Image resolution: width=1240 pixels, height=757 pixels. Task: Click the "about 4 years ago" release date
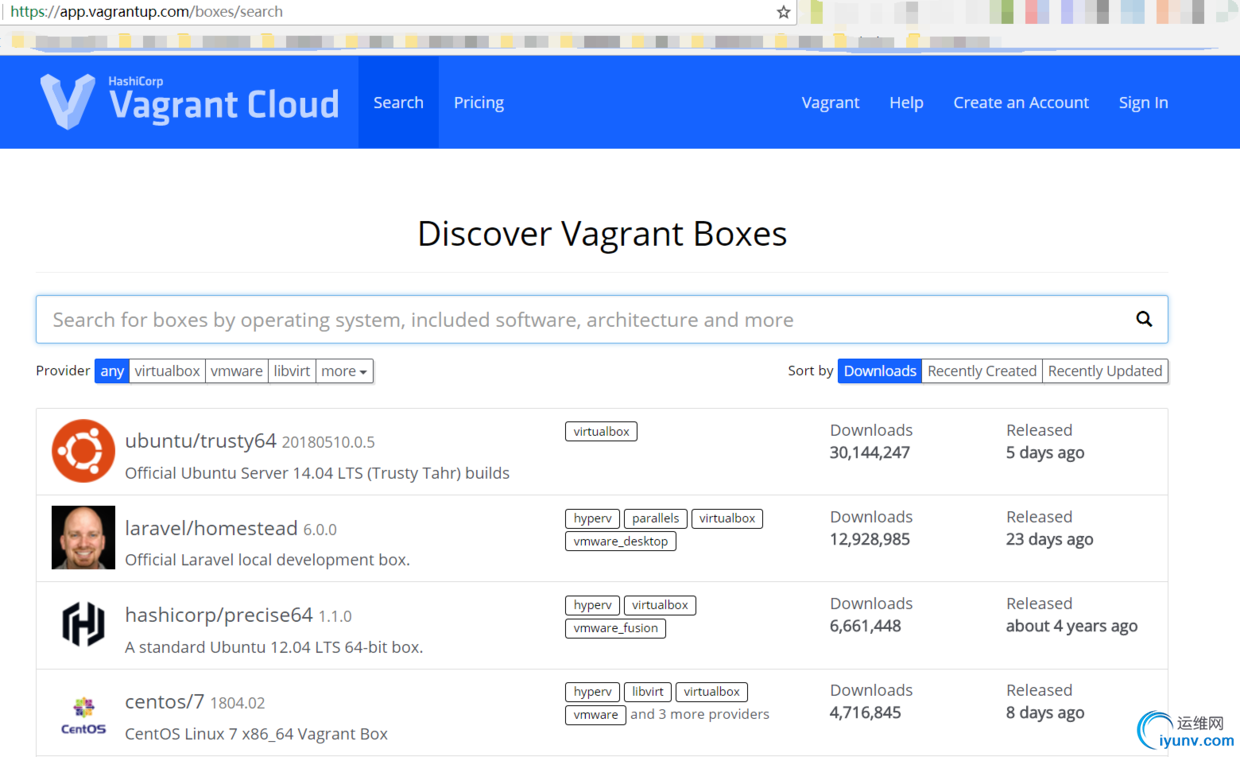(x=1072, y=626)
